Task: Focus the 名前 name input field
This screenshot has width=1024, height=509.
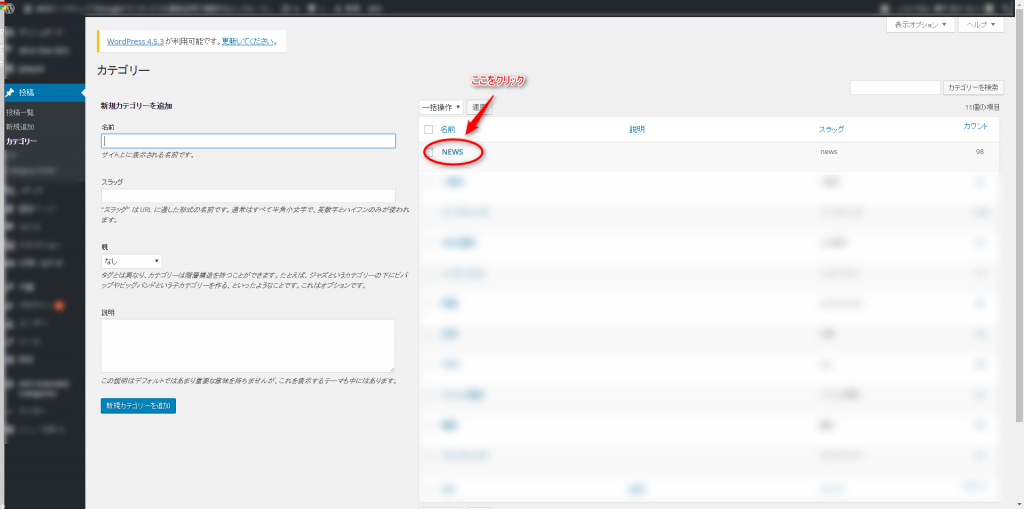Action: 248,141
